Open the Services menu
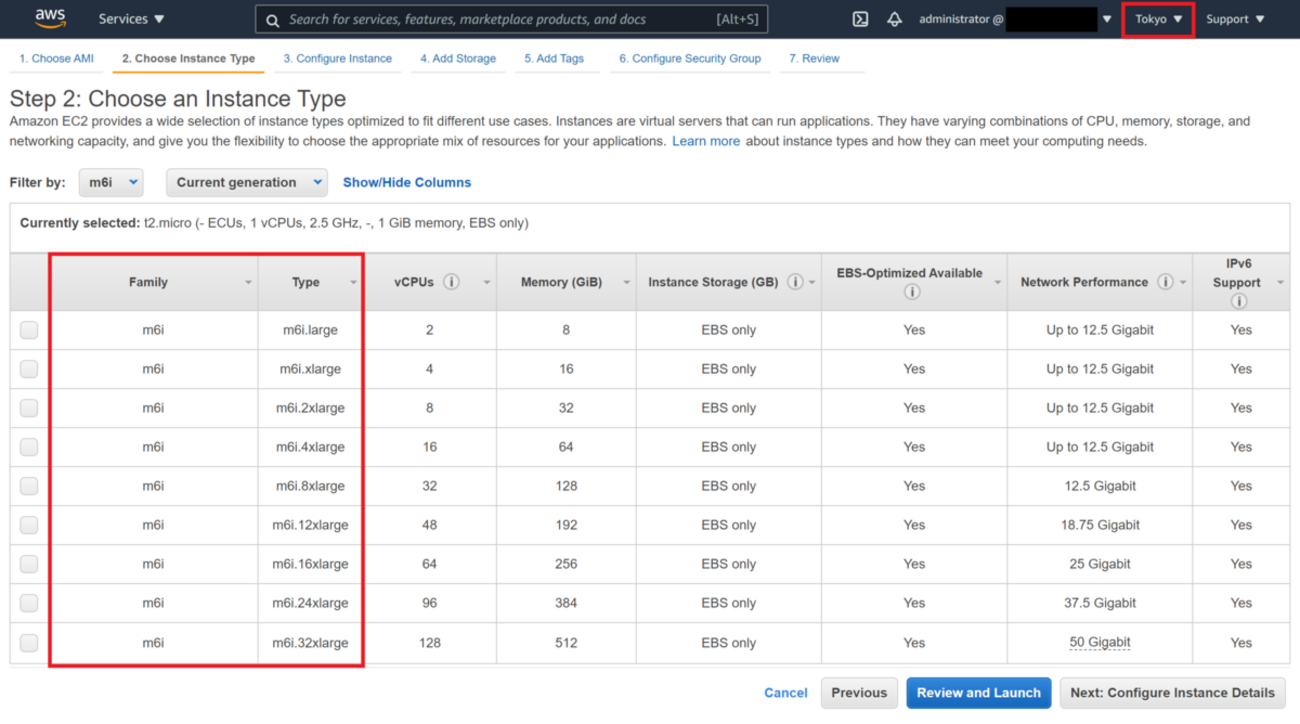Viewport: 1300px width, 724px height. tap(131, 19)
